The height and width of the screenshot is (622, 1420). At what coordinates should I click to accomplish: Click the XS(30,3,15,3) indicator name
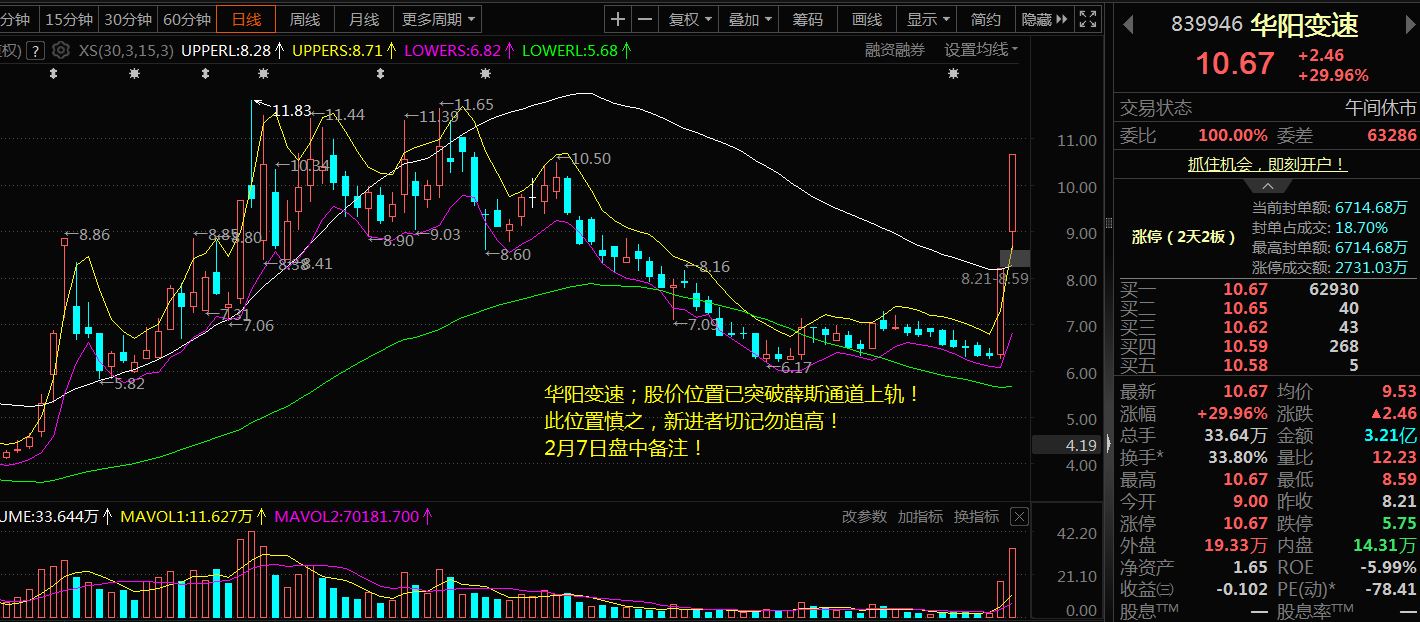click(x=125, y=50)
